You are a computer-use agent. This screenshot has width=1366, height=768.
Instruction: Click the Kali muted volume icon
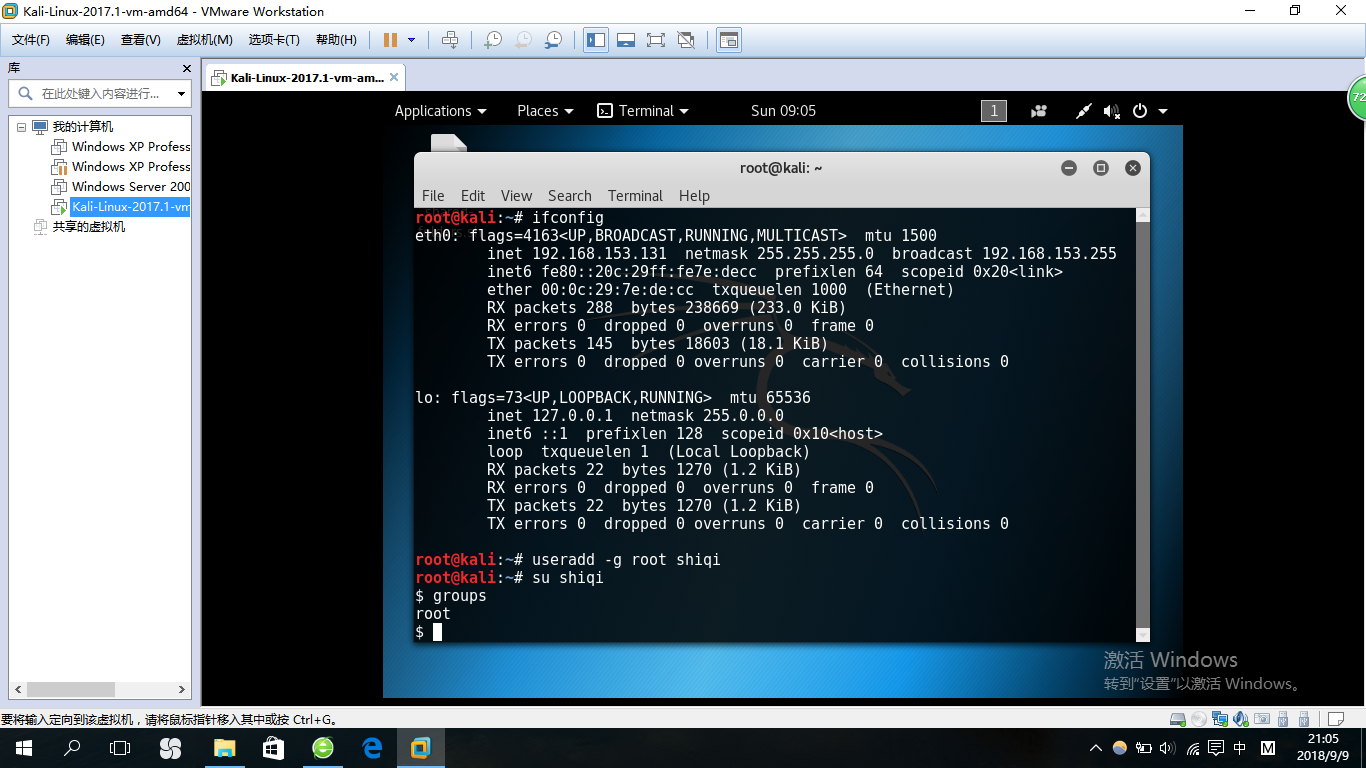pyautogui.click(x=1111, y=111)
